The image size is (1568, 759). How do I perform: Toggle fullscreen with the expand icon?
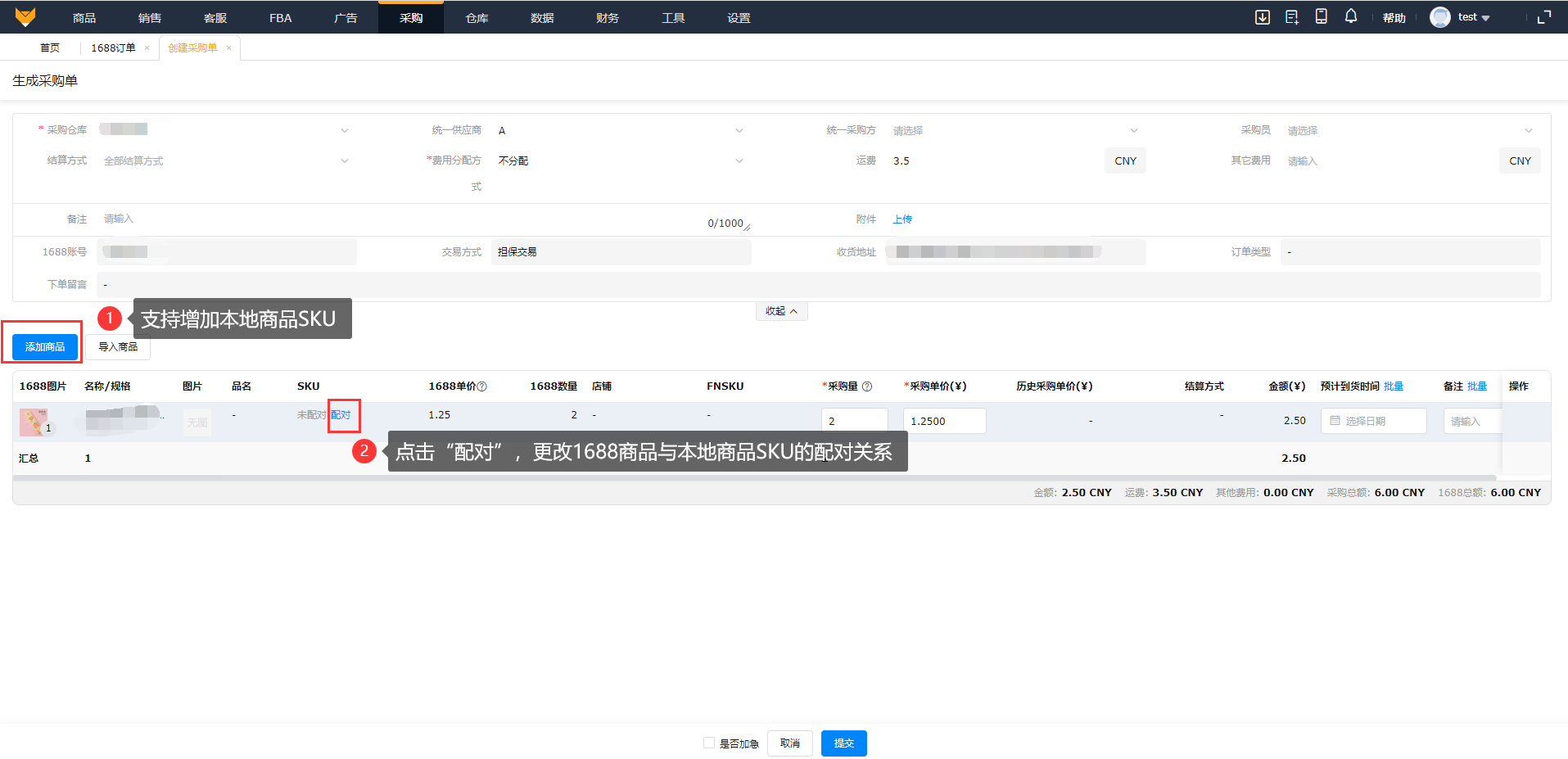(1543, 17)
